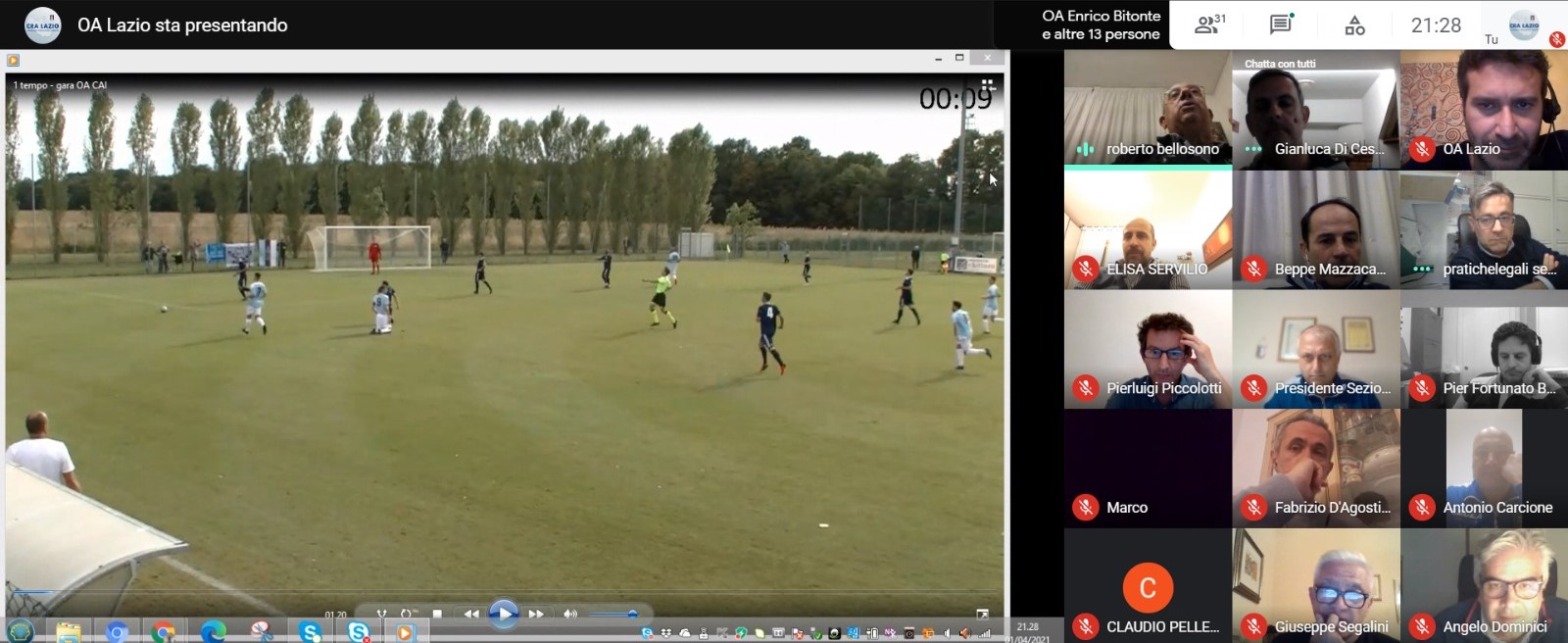Click the previous rewind button in media player
1568x643 pixels.
[471, 615]
